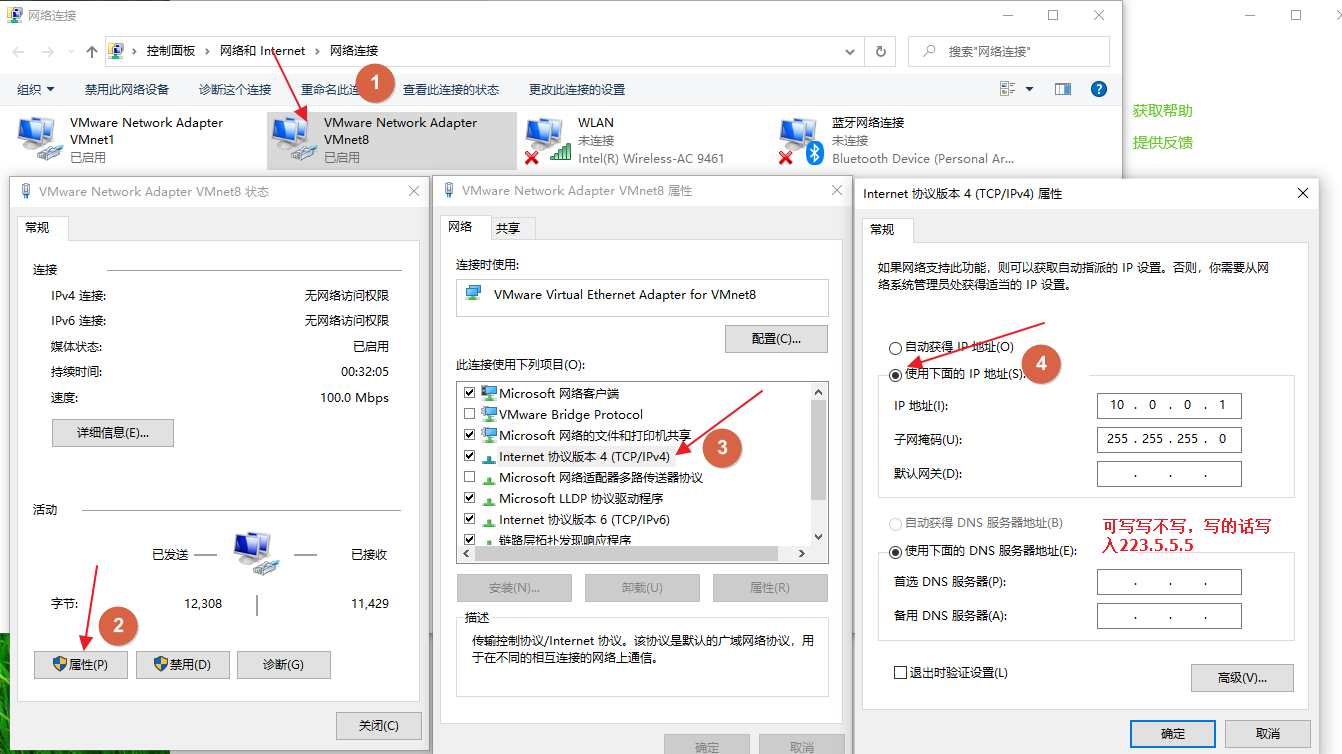Toggle Microsoft 网络的文件和打印机共享 checkbox
The height and width of the screenshot is (754, 1342).
point(470,435)
